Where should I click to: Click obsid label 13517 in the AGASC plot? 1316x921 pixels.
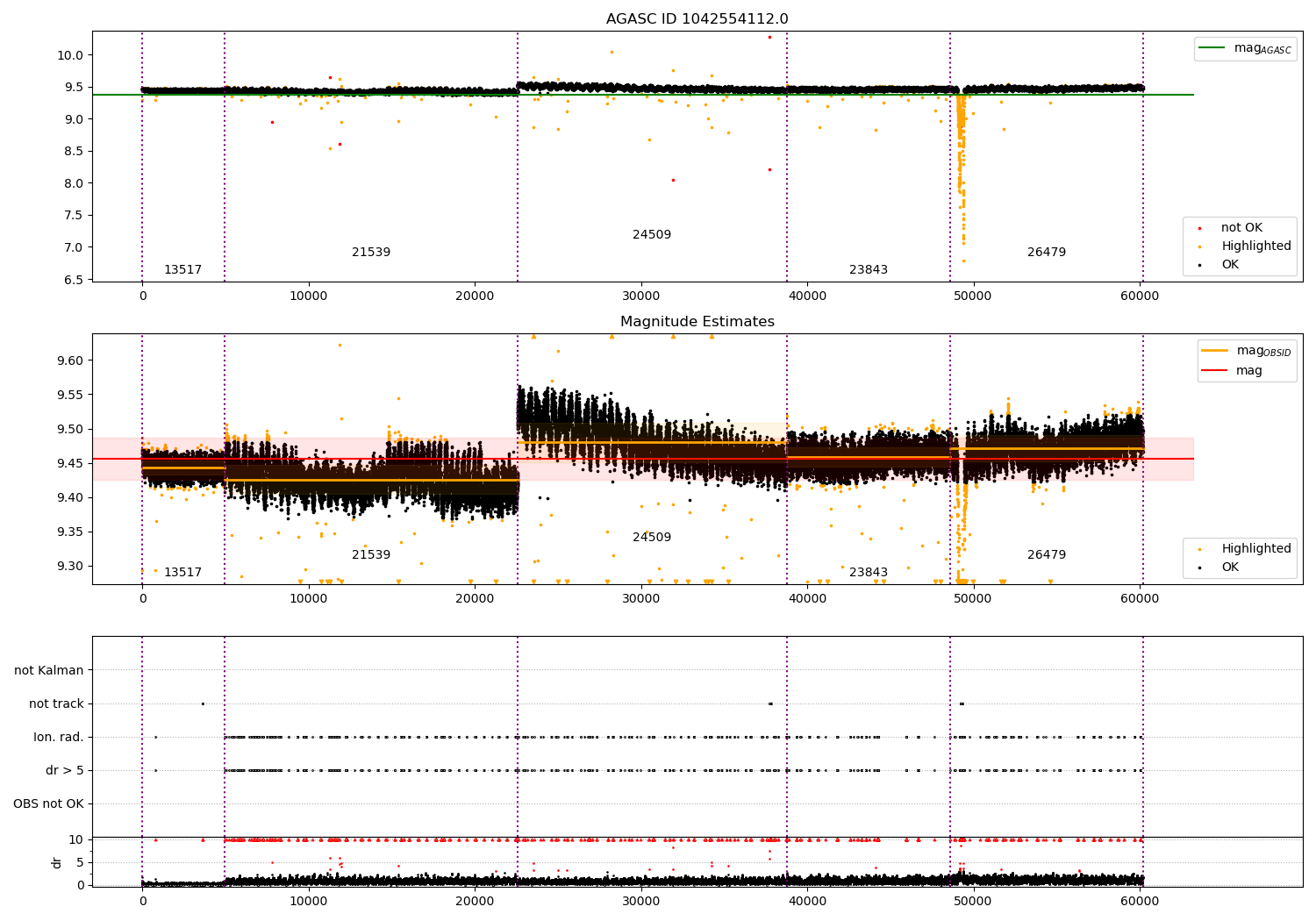182,270
